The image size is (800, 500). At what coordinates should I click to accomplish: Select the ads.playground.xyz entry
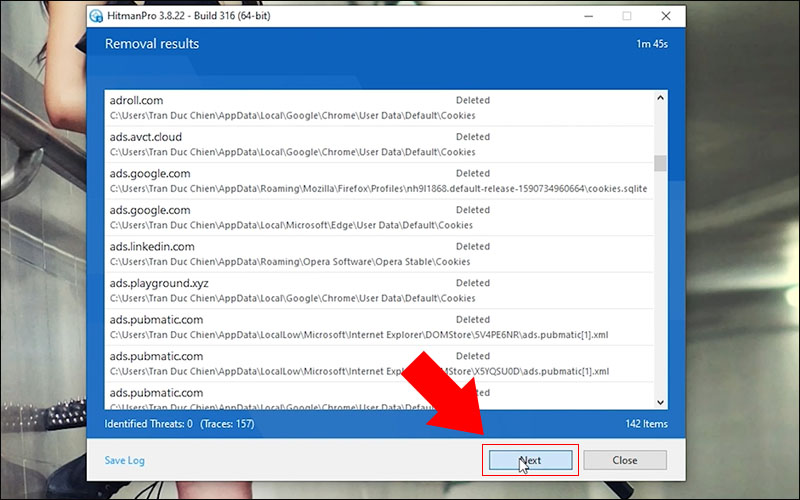click(379, 291)
